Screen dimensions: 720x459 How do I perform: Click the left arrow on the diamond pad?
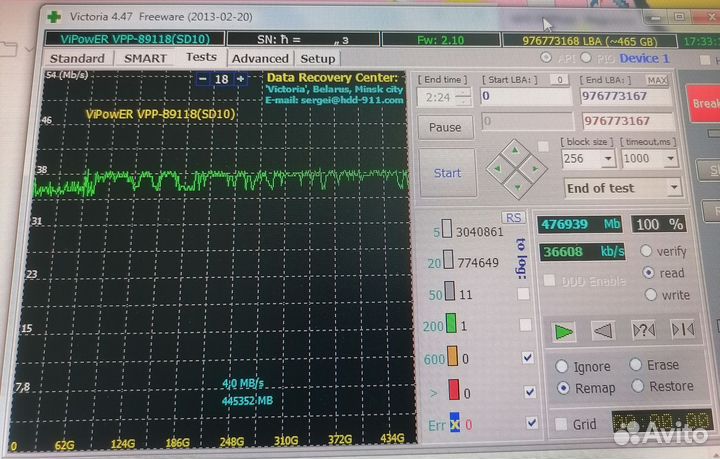(x=498, y=169)
